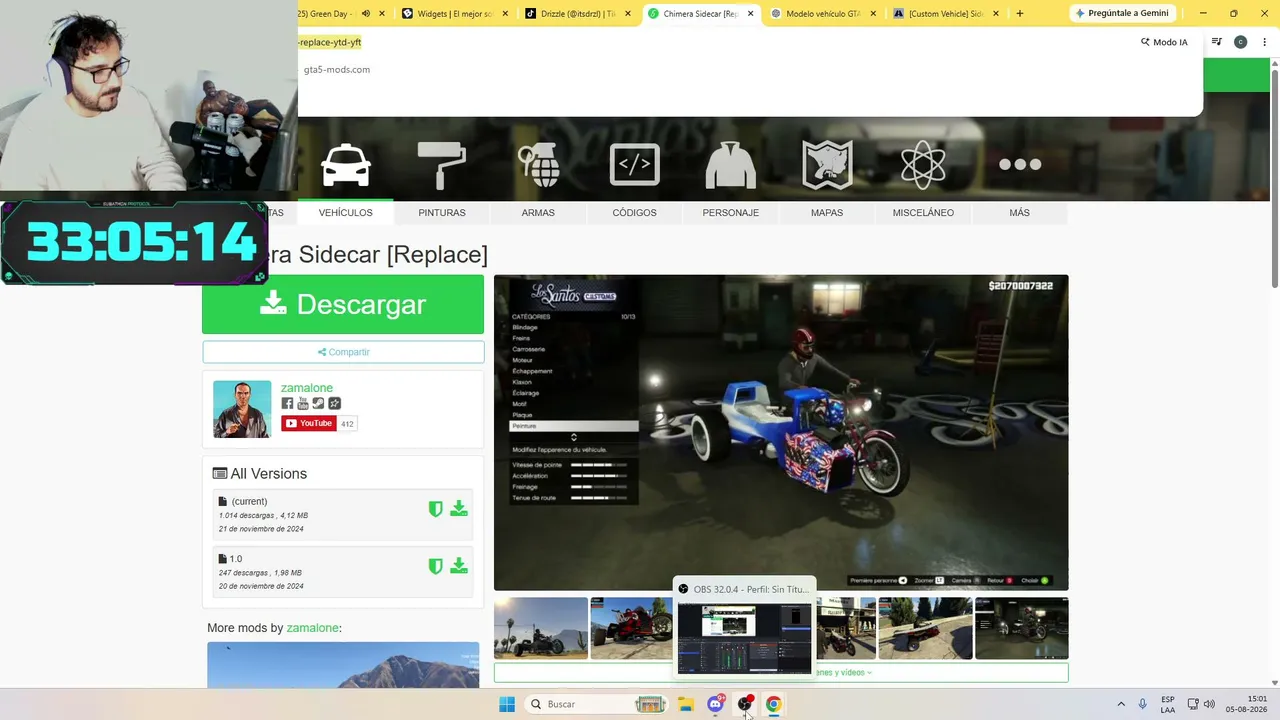This screenshot has height=720, width=1280.
Task: Download version 1.0 via arrow icon
Action: (x=459, y=567)
